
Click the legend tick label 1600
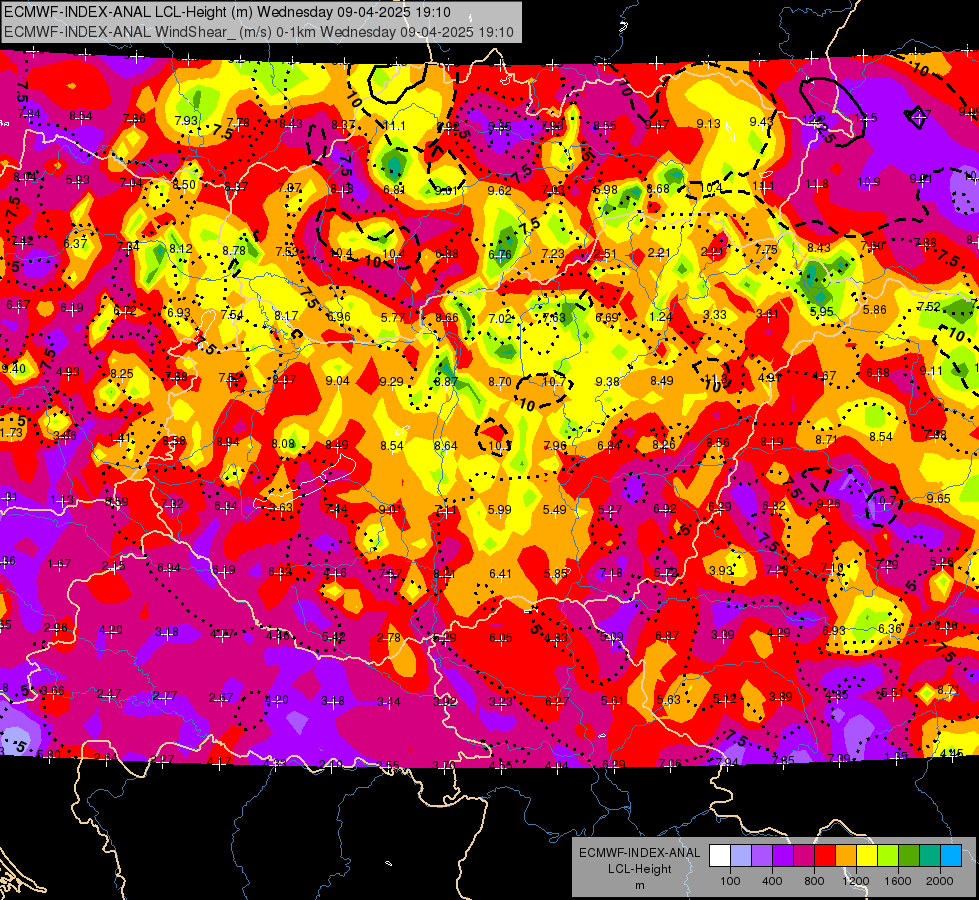click(898, 881)
